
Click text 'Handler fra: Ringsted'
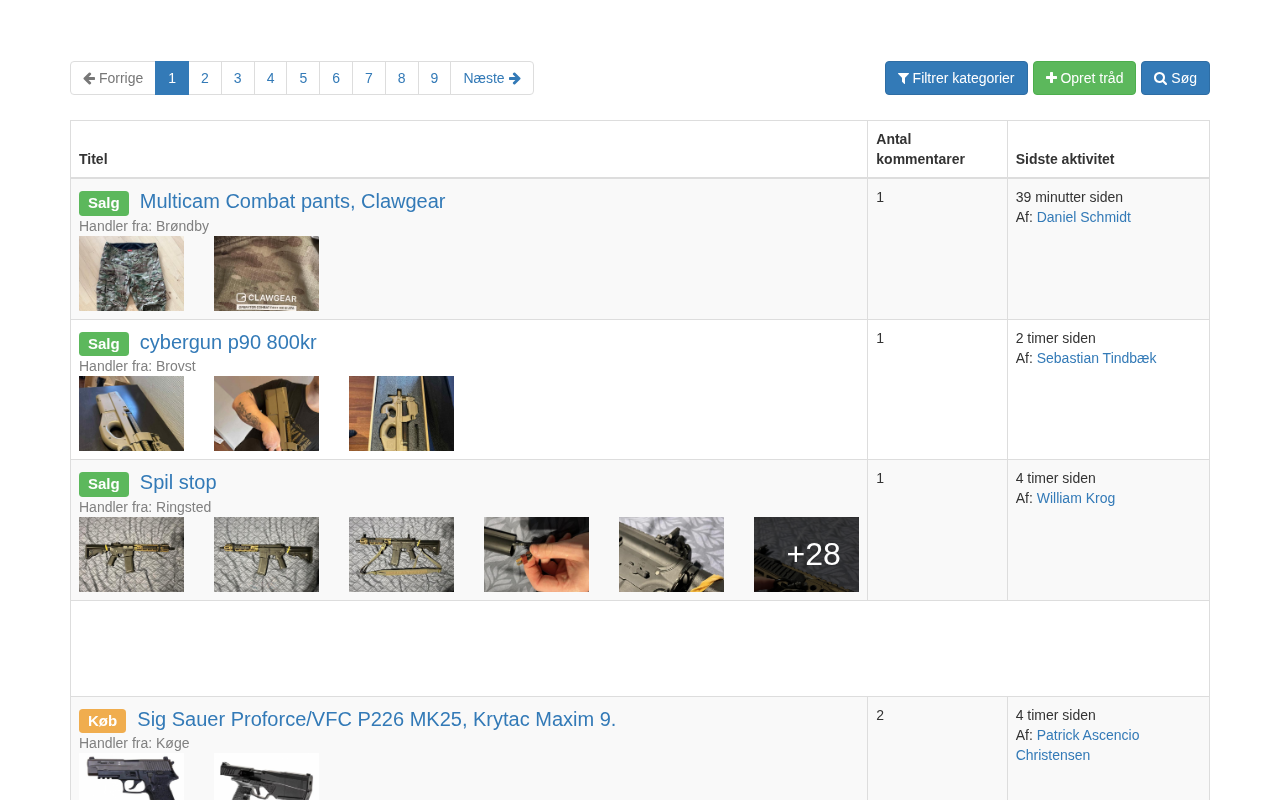point(145,507)
